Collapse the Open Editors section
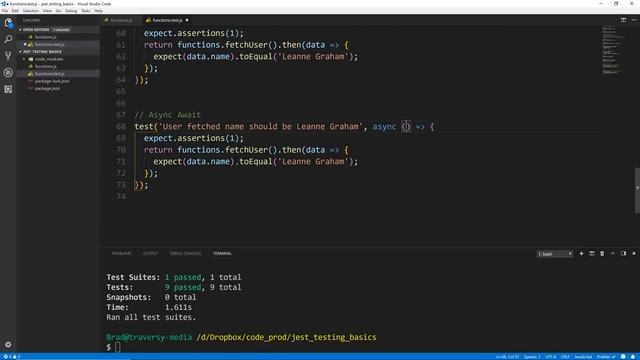The image size is (640, 360). point(36,30)
